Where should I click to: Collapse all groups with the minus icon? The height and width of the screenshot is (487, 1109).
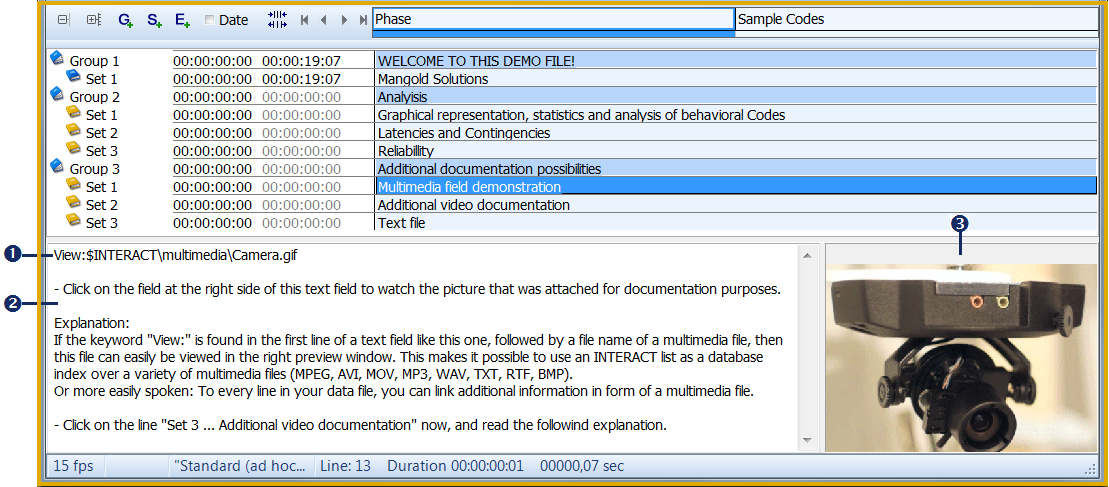click(64, 20)
